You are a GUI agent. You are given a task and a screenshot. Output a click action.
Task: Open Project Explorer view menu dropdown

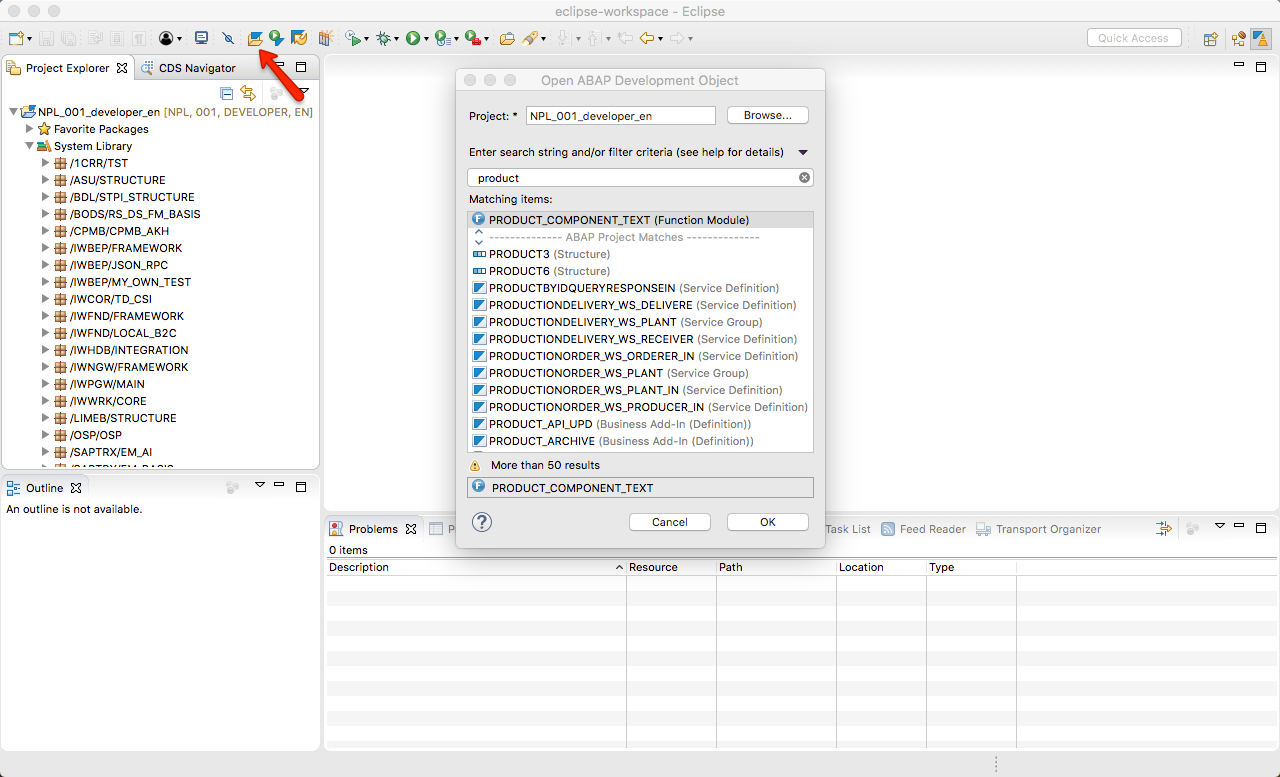click(x=304, y=93)
